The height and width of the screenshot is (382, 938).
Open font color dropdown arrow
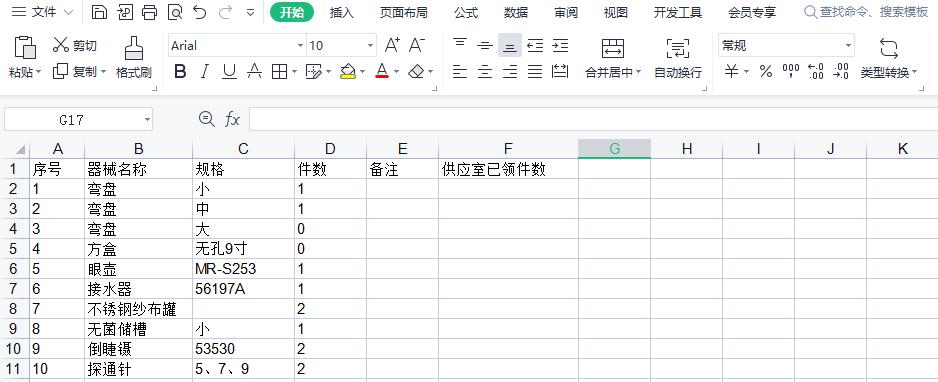click(x=397, y=72)
